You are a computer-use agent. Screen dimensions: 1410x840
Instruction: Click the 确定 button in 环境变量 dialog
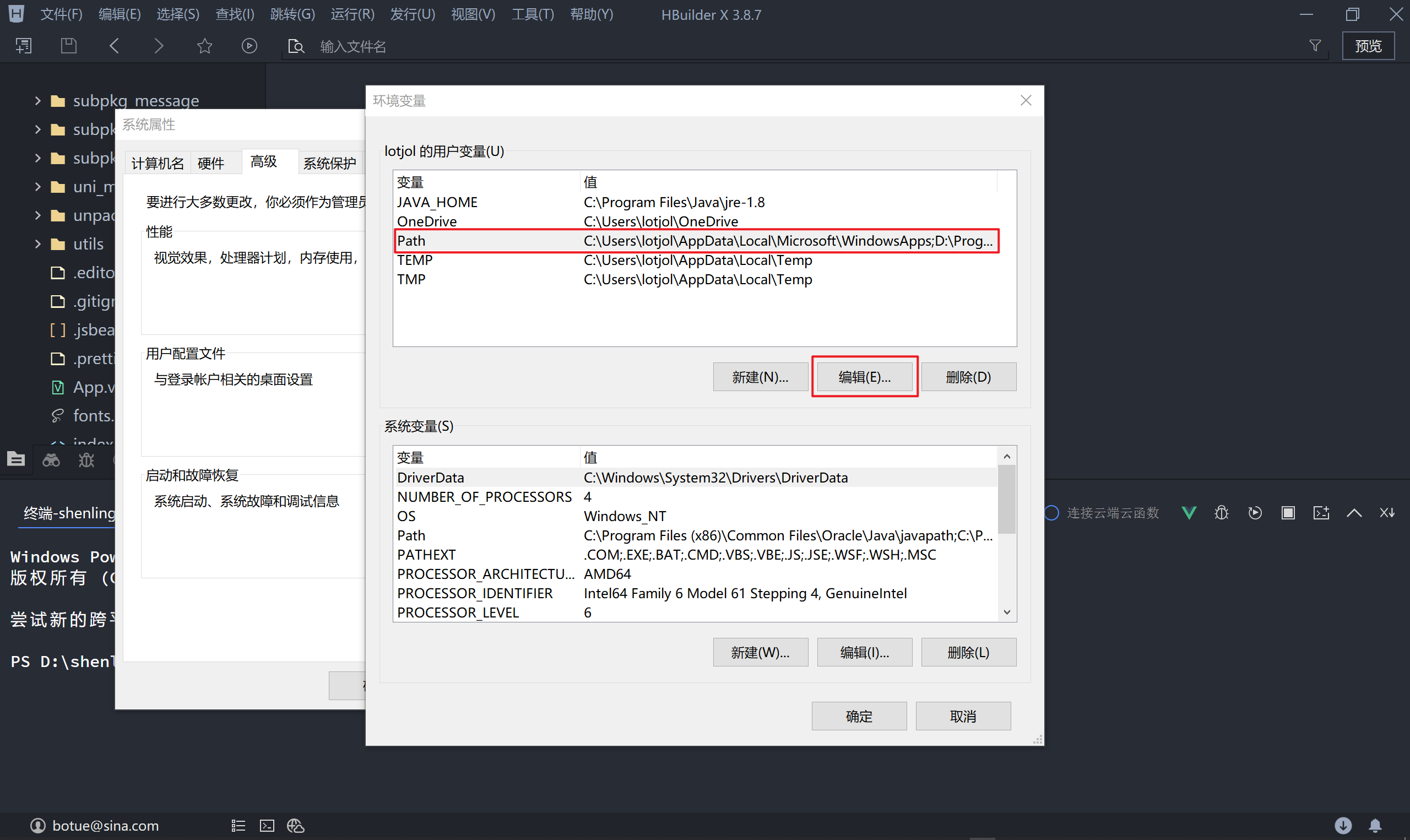click(x=858, y=716)
